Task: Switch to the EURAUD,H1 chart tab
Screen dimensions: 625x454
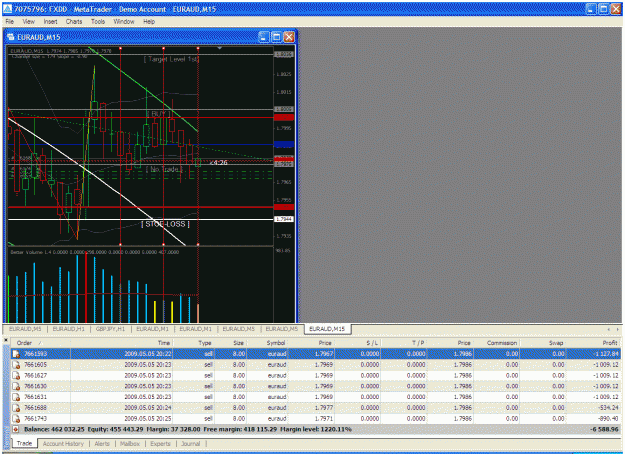Action: coord(69,329)
